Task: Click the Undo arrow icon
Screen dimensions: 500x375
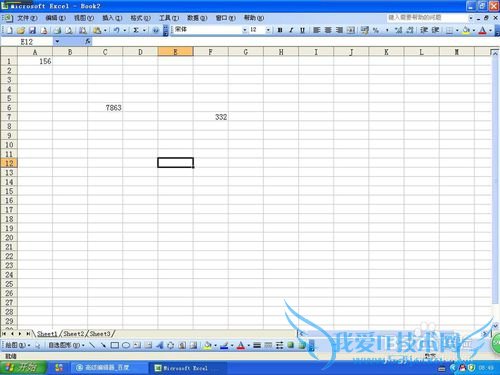Action: [x=116, y=30]
